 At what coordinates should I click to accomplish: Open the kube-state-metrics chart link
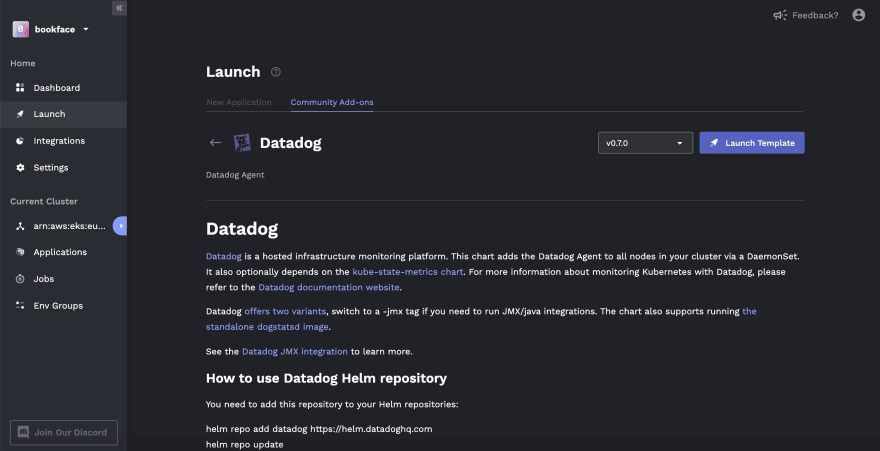407,272
